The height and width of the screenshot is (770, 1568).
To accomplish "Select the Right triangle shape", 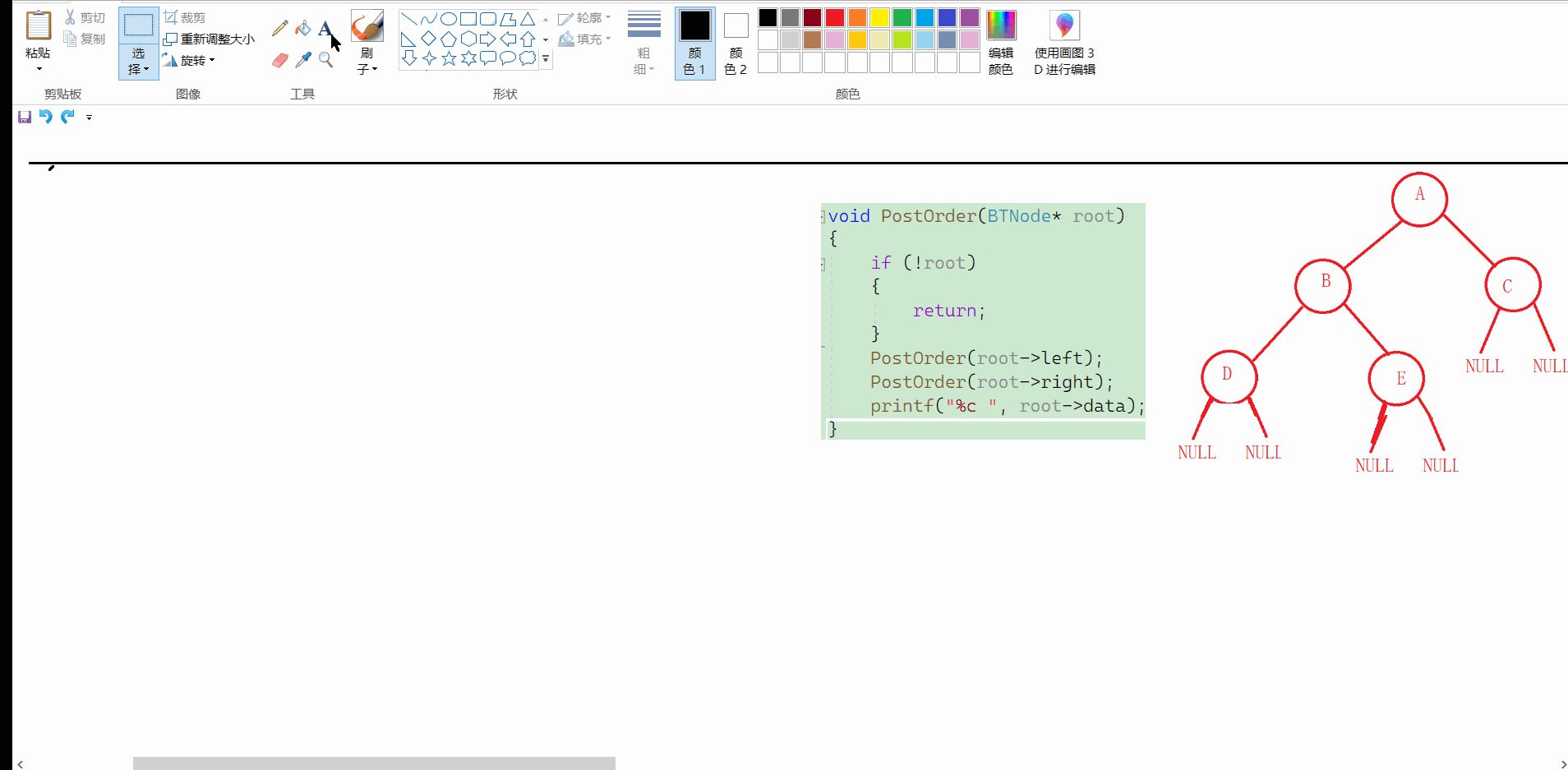I will point(409,39).
